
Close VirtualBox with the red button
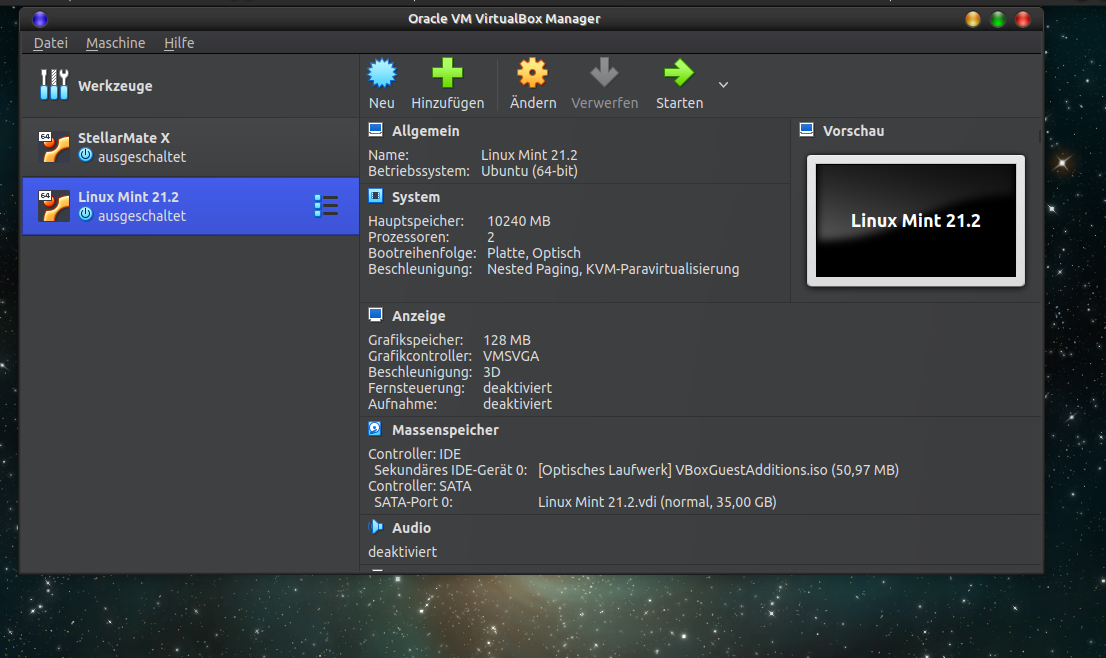point(1022,19)
